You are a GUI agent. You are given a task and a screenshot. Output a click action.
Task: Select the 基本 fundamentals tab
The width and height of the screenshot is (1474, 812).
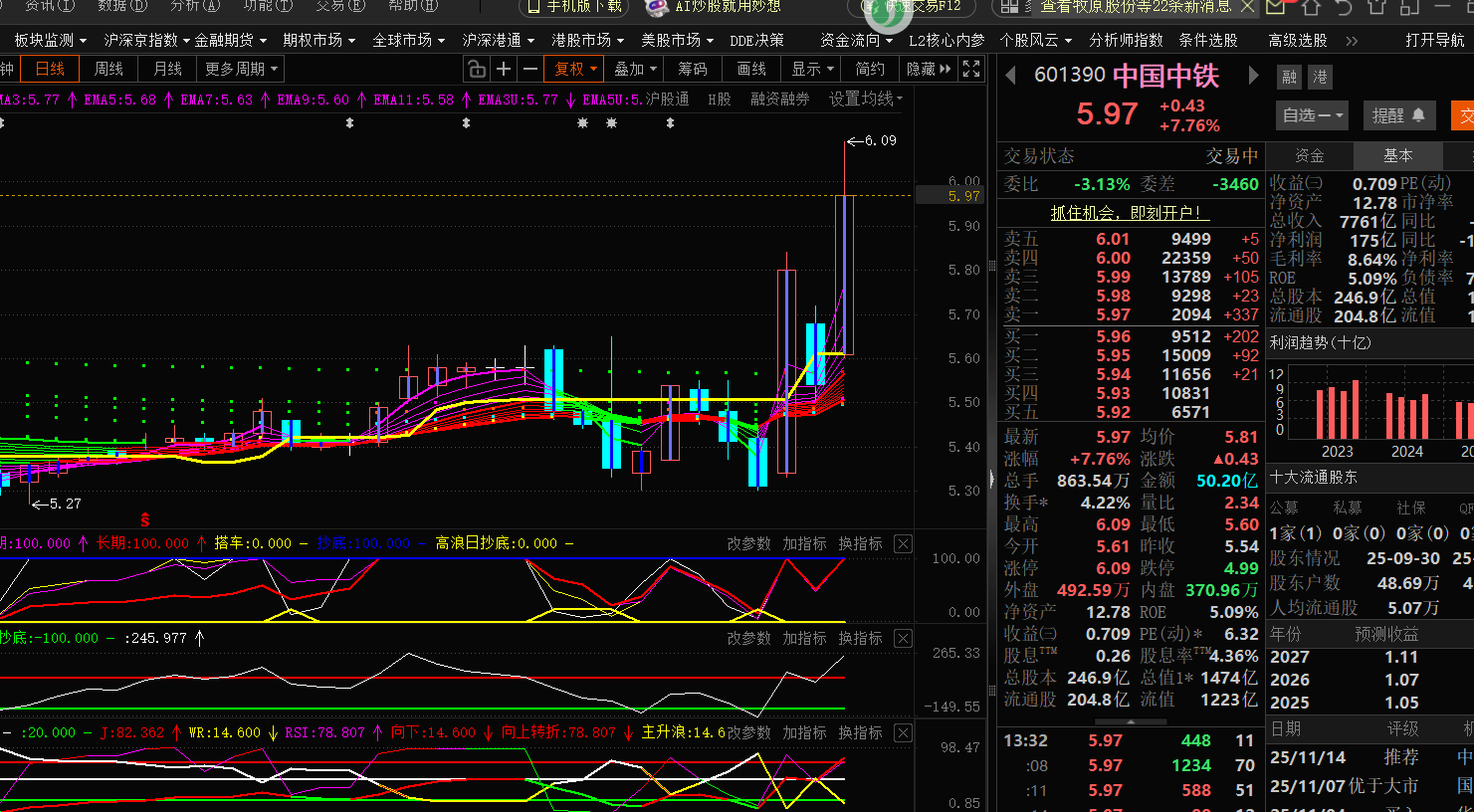tap(1397, 155)
